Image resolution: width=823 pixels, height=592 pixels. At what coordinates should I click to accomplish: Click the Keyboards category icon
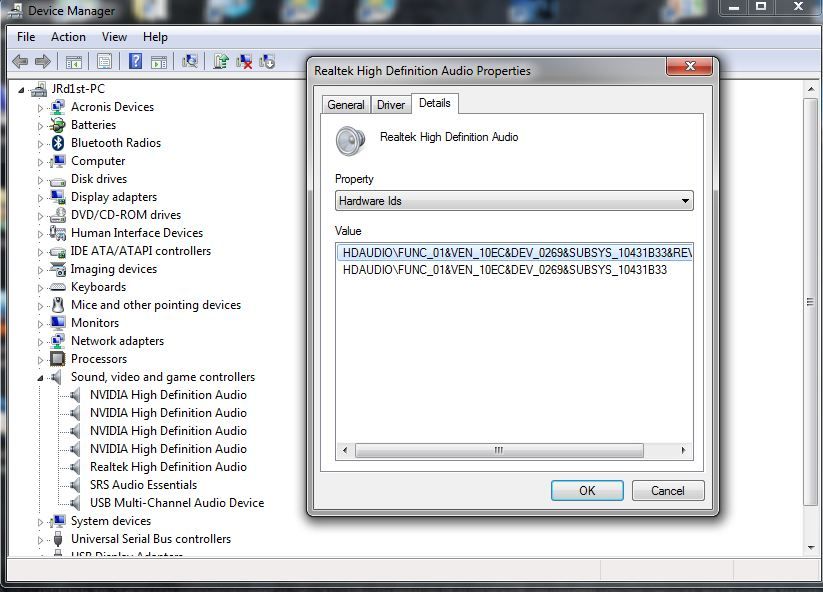pyautogui.click(x=57, y=288)
